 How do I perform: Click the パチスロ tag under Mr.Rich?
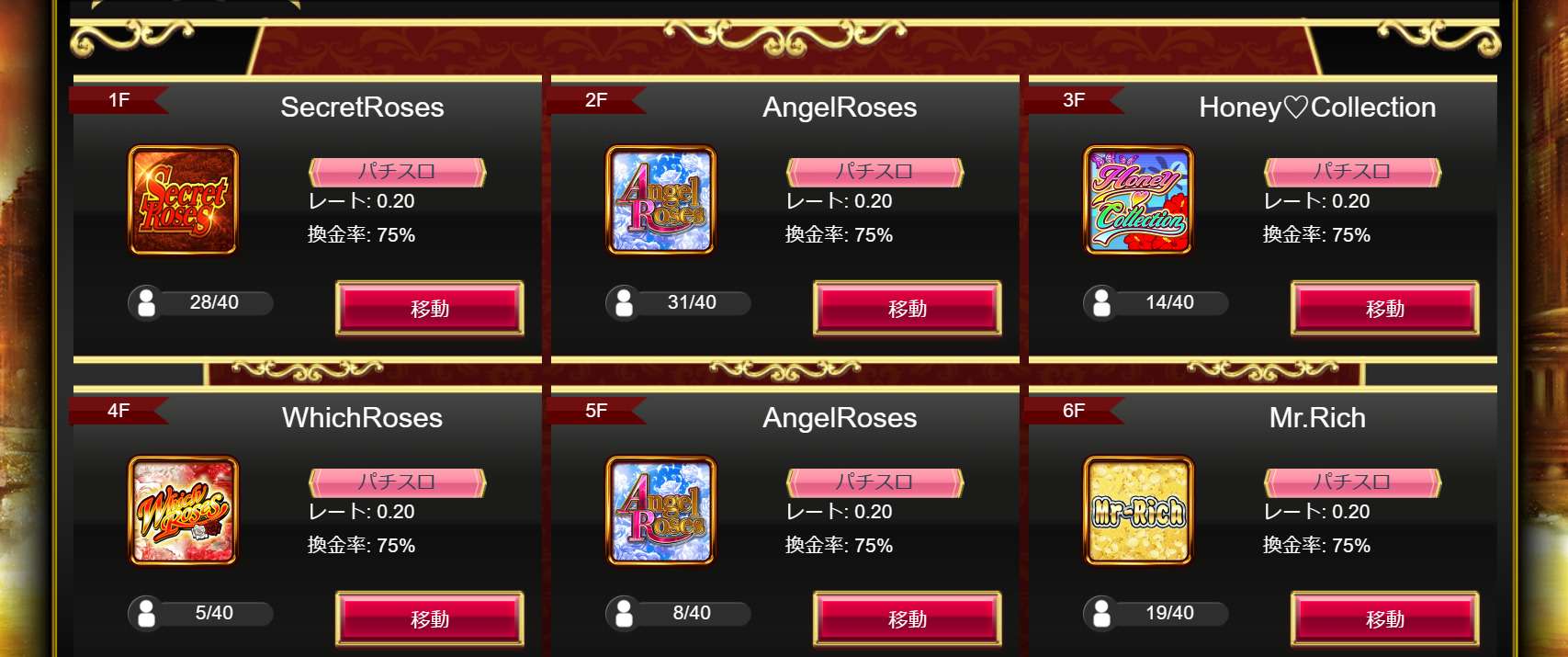1352,482
